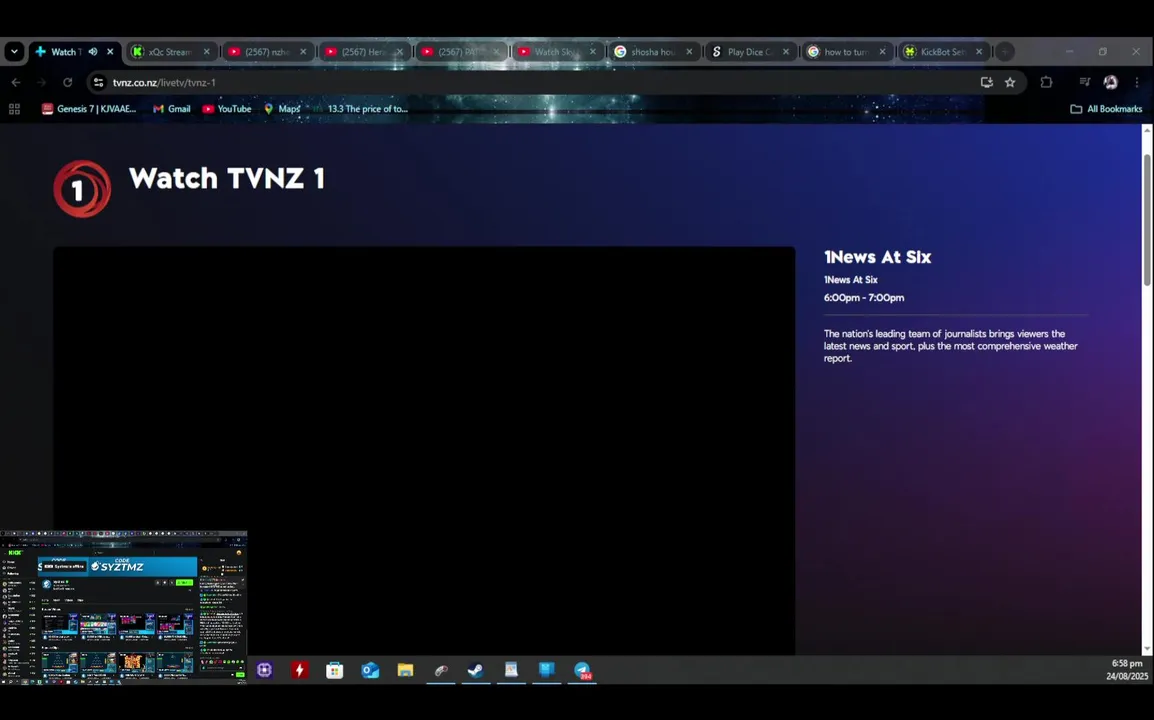Open Microsoft Store from taskbar
The image size is (1154, 720).
[335, 670]
